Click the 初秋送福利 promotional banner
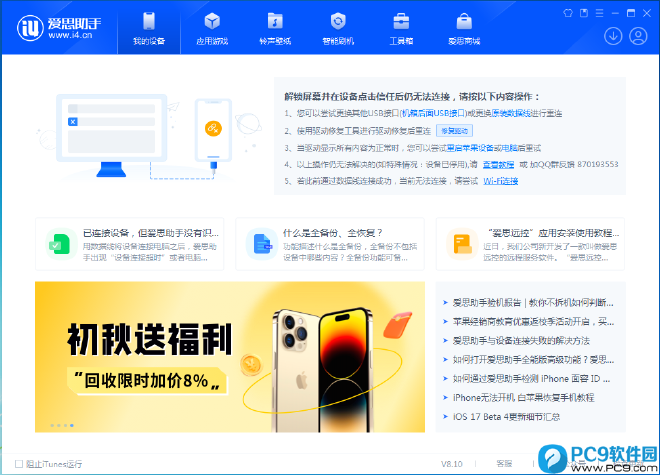660x475 pixels. coord(230,357)
